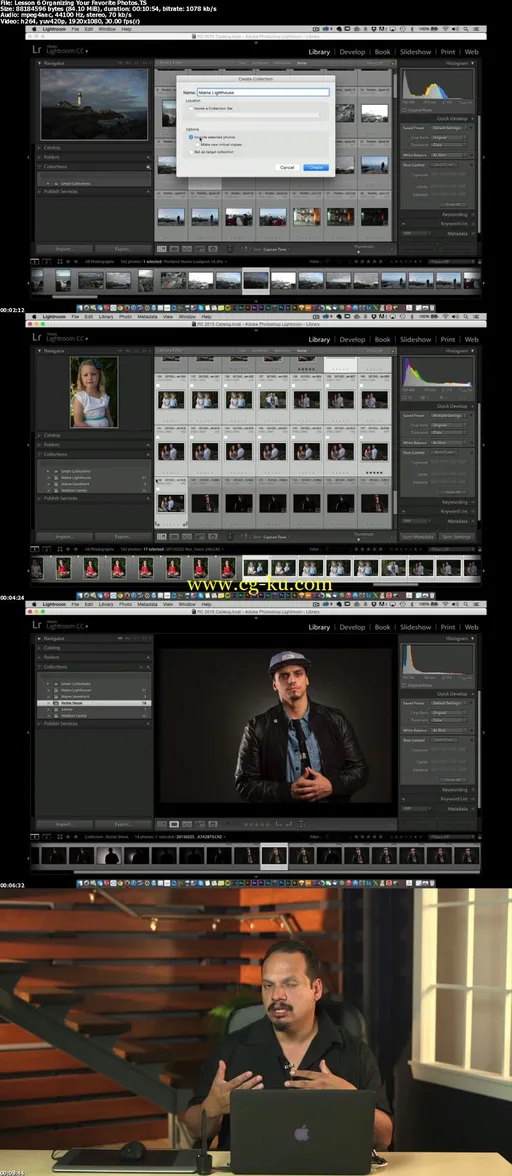Hide left panel via edge arrow in third frame
This screenshot has width=512, height=1176.
pos(28,731)
